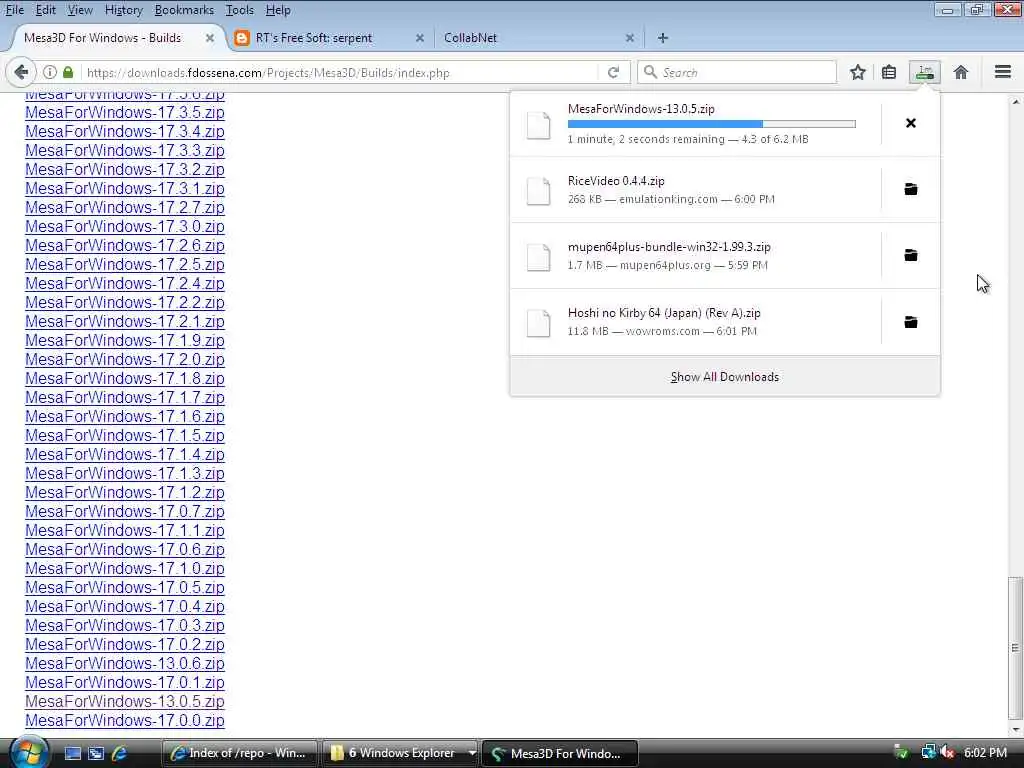Switch to Index of /repo taskbar window
Viewport: 1024px width, 768px height.
[x=239, y=753]
